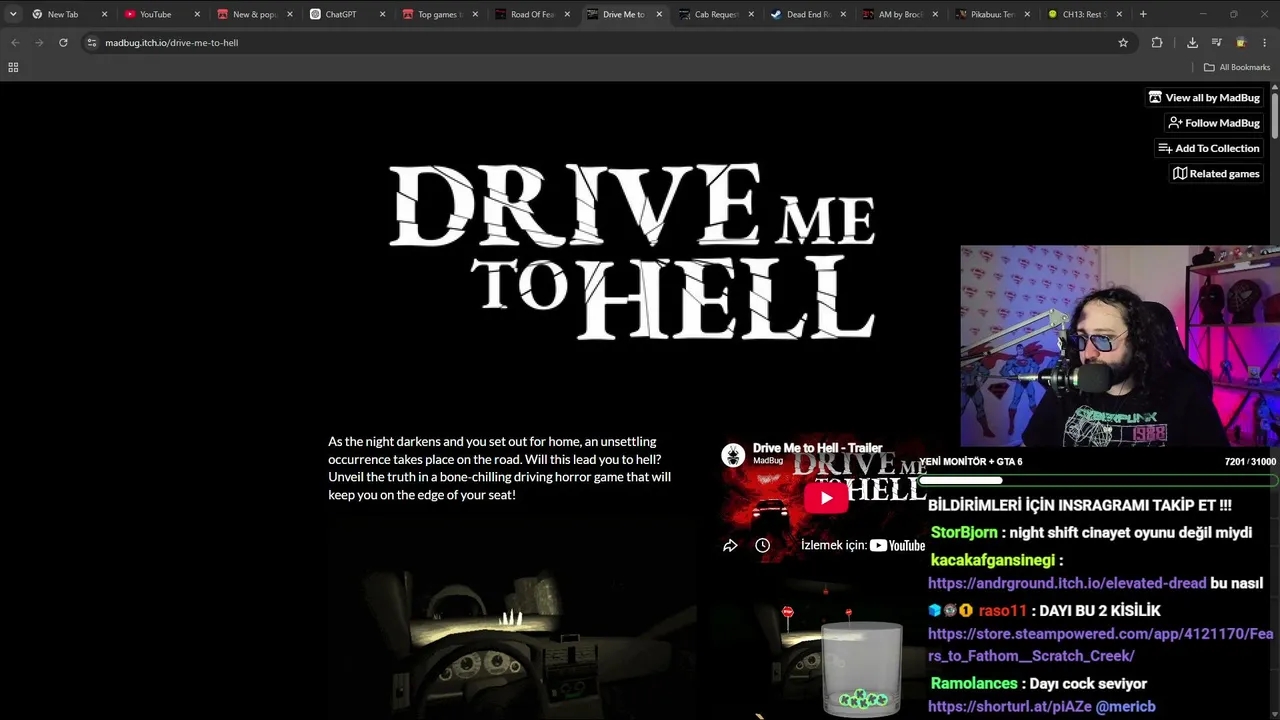
Task: Click the MadBug channel name under trailer title
Action: (768, 461)
